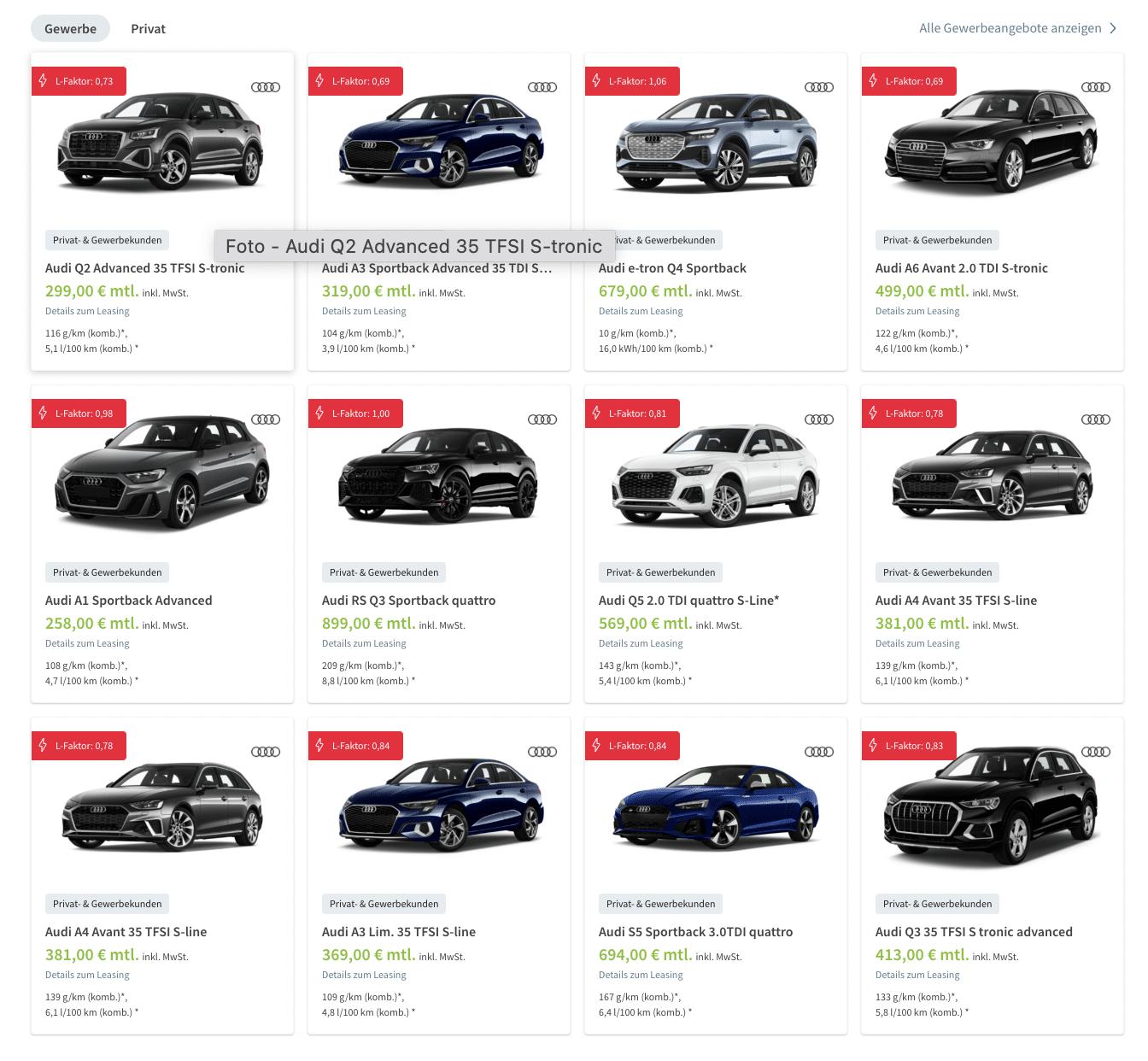The image size is (1148, 1061).
Task: Click lightning icon on L-Faktor 1,00 badge
Action: point(319,413)
